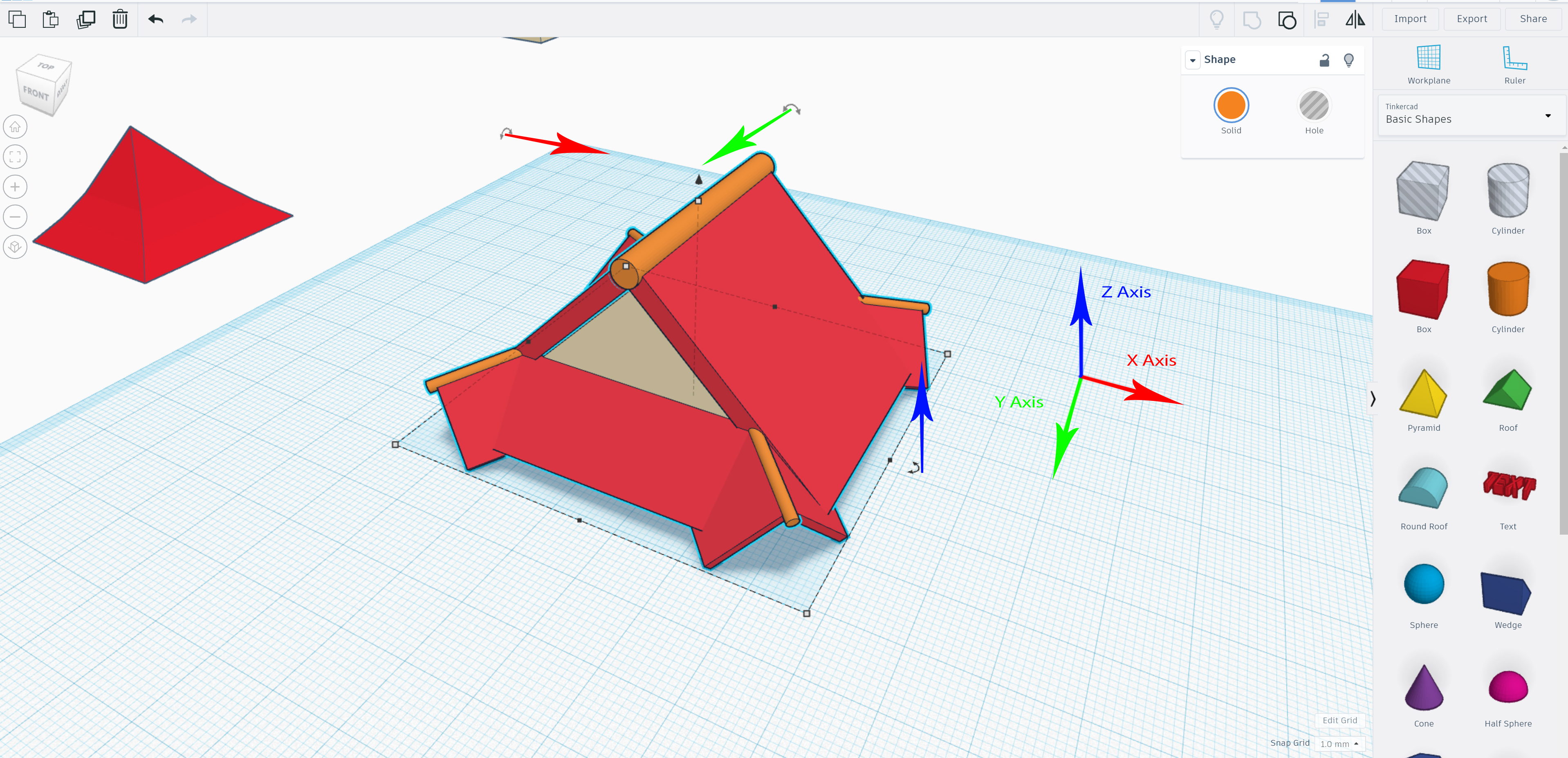Image resolution: width=1568 pixels, height=758 pixels.
Task: Pick the blue Sphere shape
Action: pyautogui.click(x=1423, y=584)
